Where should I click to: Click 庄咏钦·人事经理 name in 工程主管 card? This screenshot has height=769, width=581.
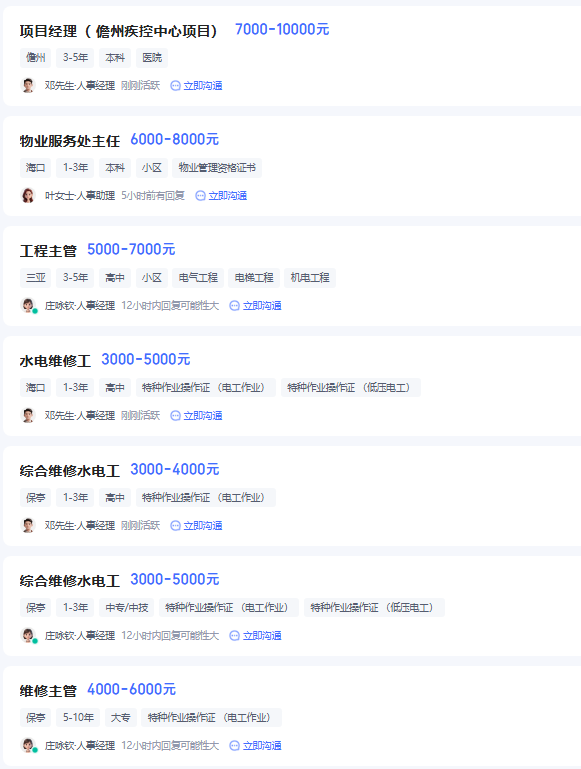tap(80, 305)
